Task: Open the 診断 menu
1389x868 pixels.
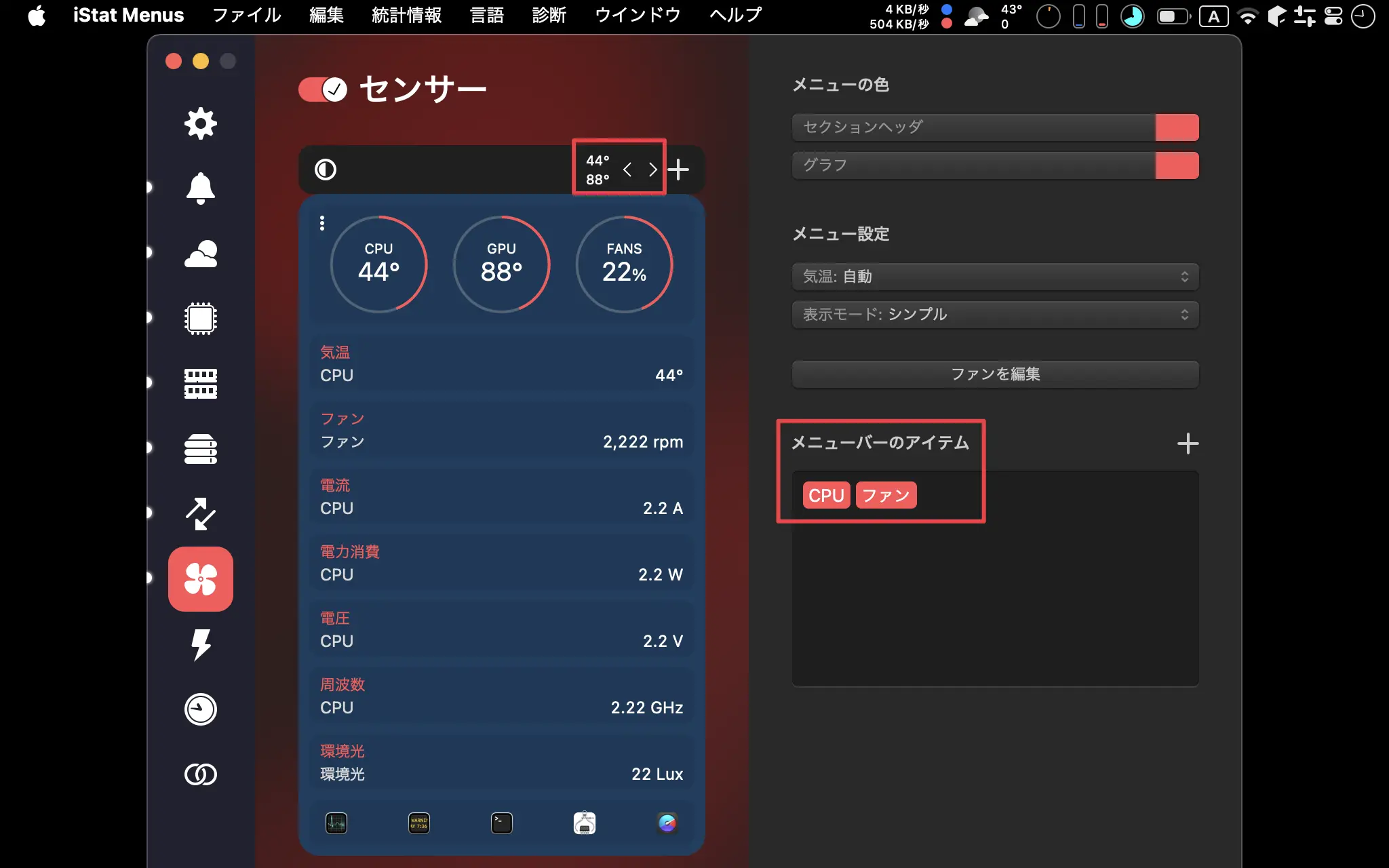Action: (x=549, y=15)
